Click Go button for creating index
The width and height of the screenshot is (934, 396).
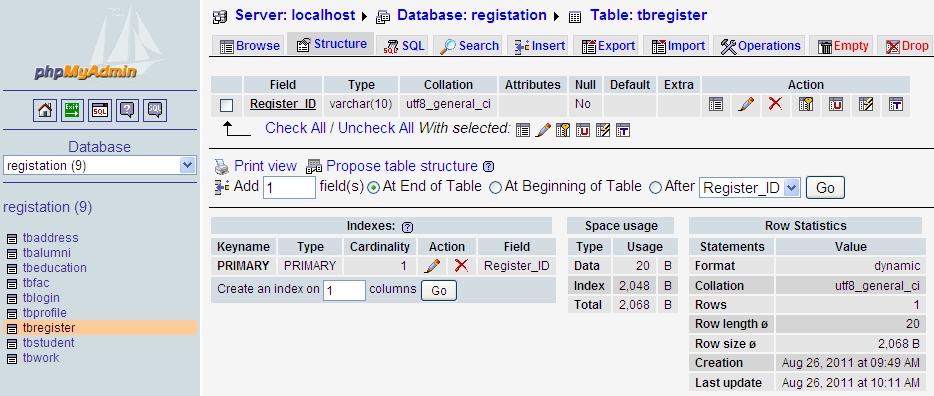439,291
